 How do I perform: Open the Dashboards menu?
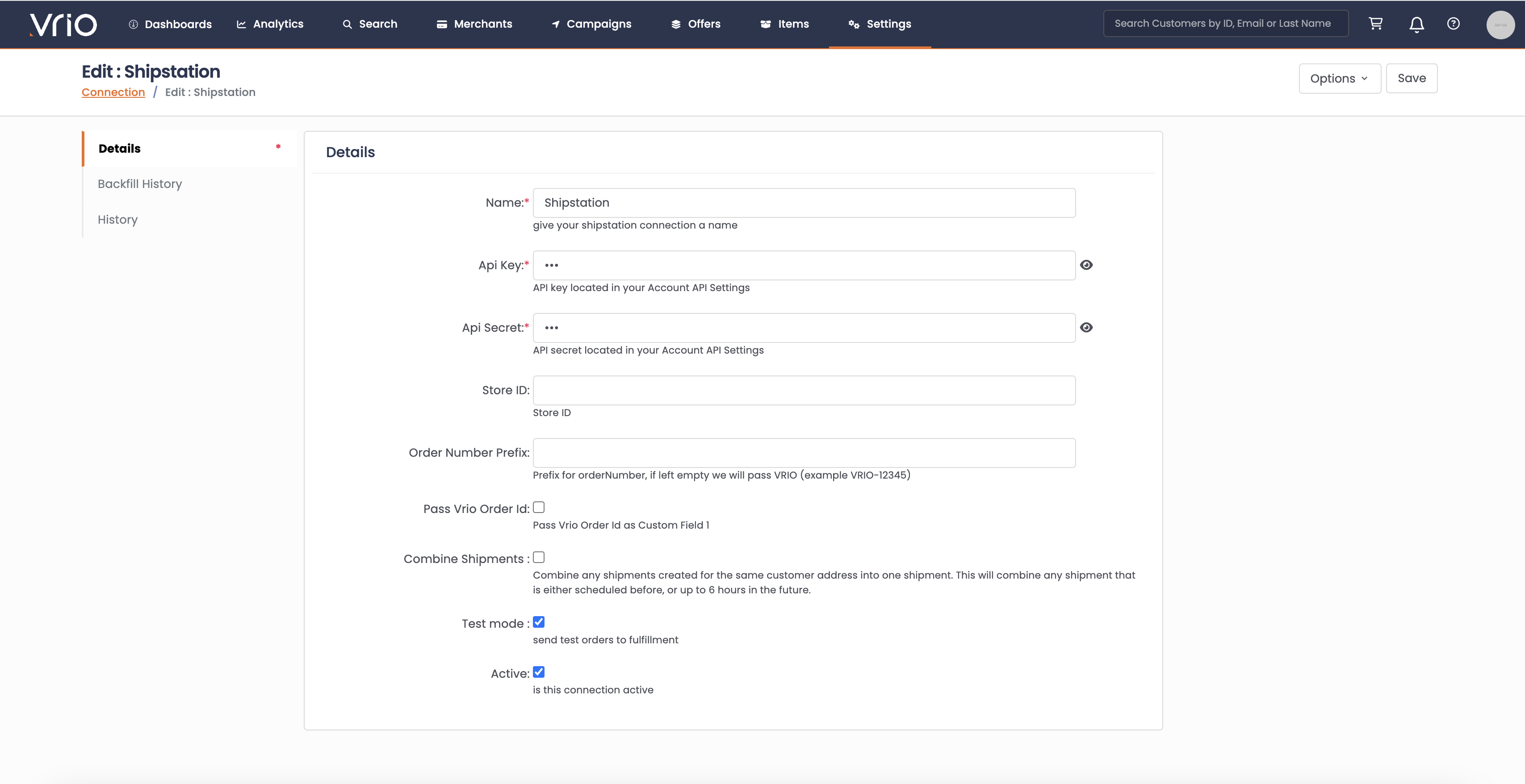point(171,24)
